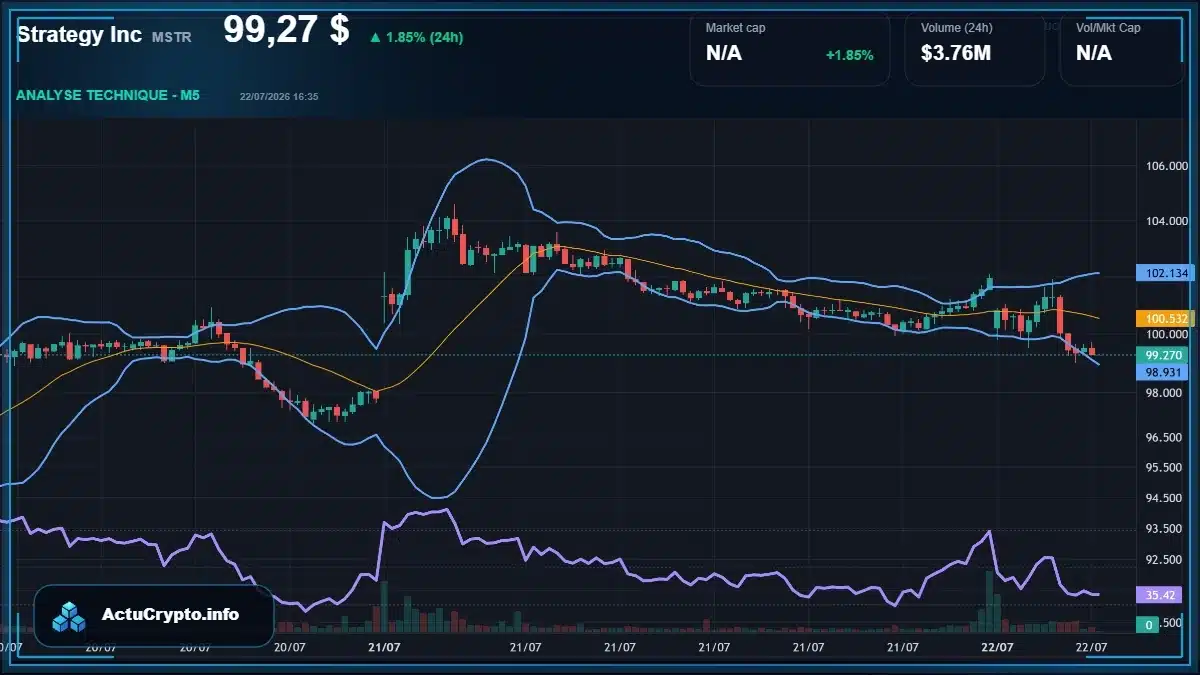Click the +1.85% value in Market cap card
This screenshot has width=1200, height=675.
pyautogui.click(x=849, y=55)
